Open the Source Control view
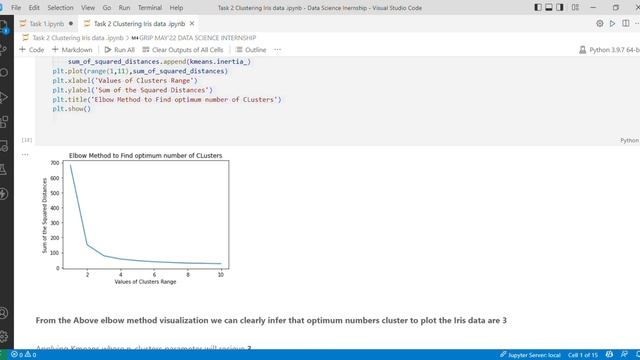 point(4,49)
